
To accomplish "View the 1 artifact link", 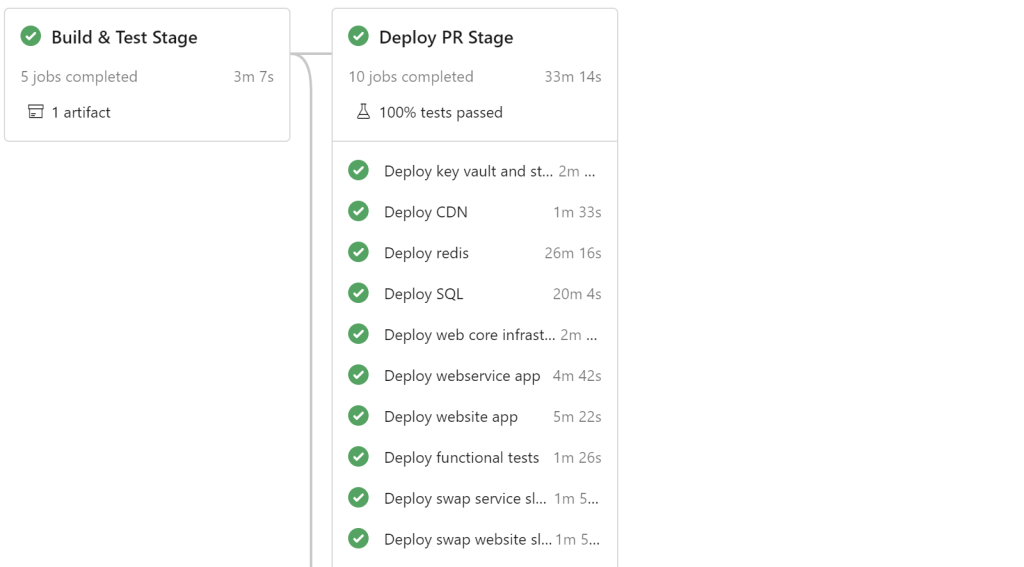I will [81, 112].
